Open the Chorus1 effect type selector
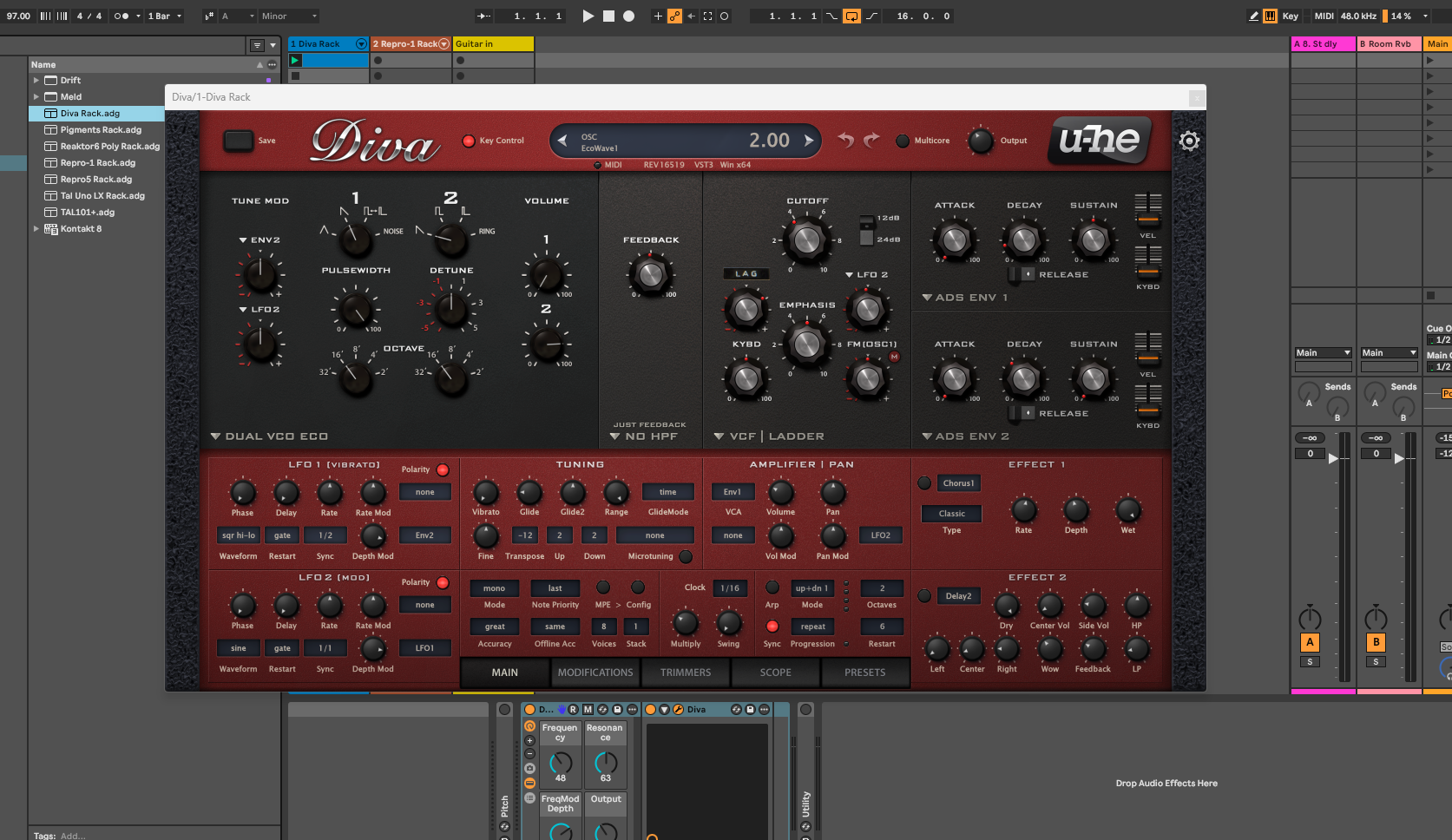The image size is (1452, 840). point(958,483)
